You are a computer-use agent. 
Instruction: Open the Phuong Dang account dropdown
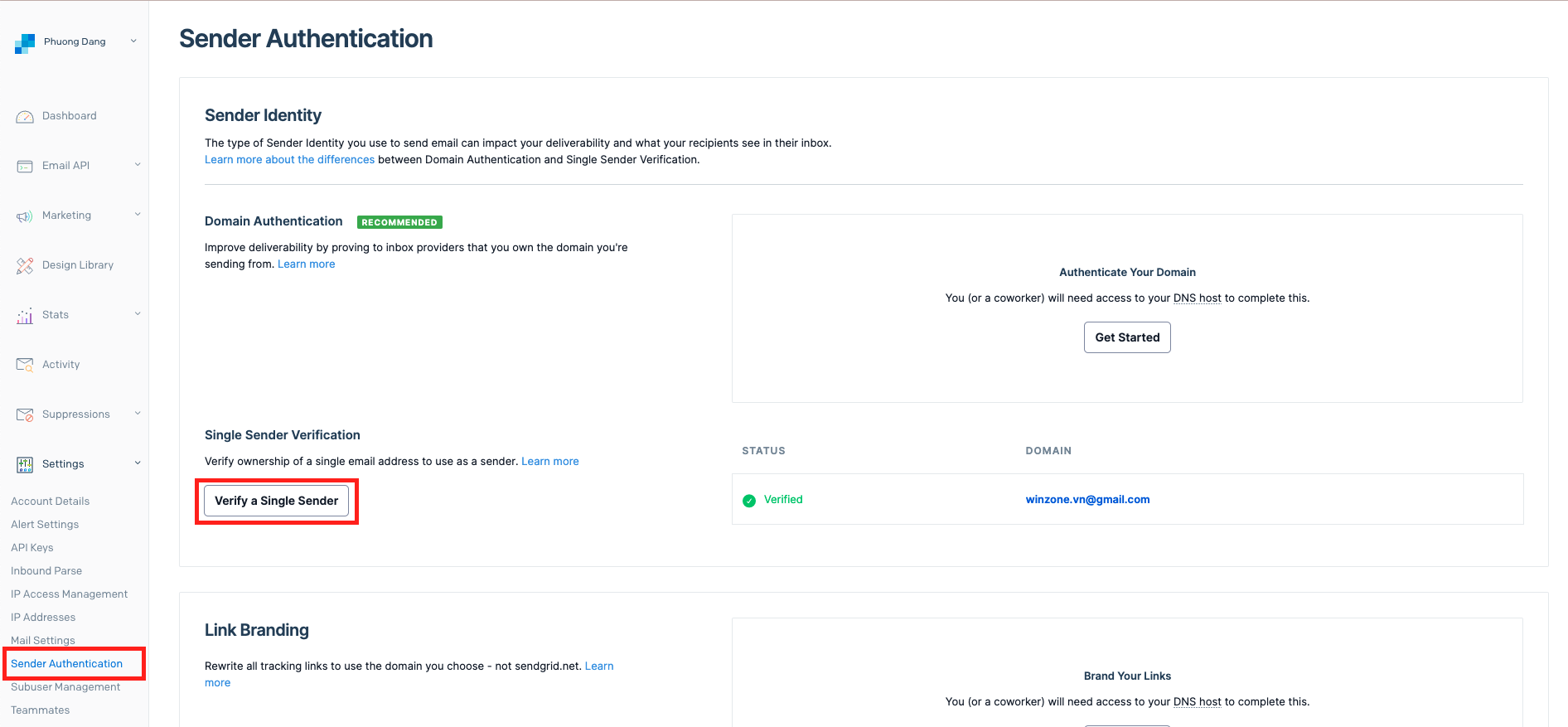coord(133,41)
